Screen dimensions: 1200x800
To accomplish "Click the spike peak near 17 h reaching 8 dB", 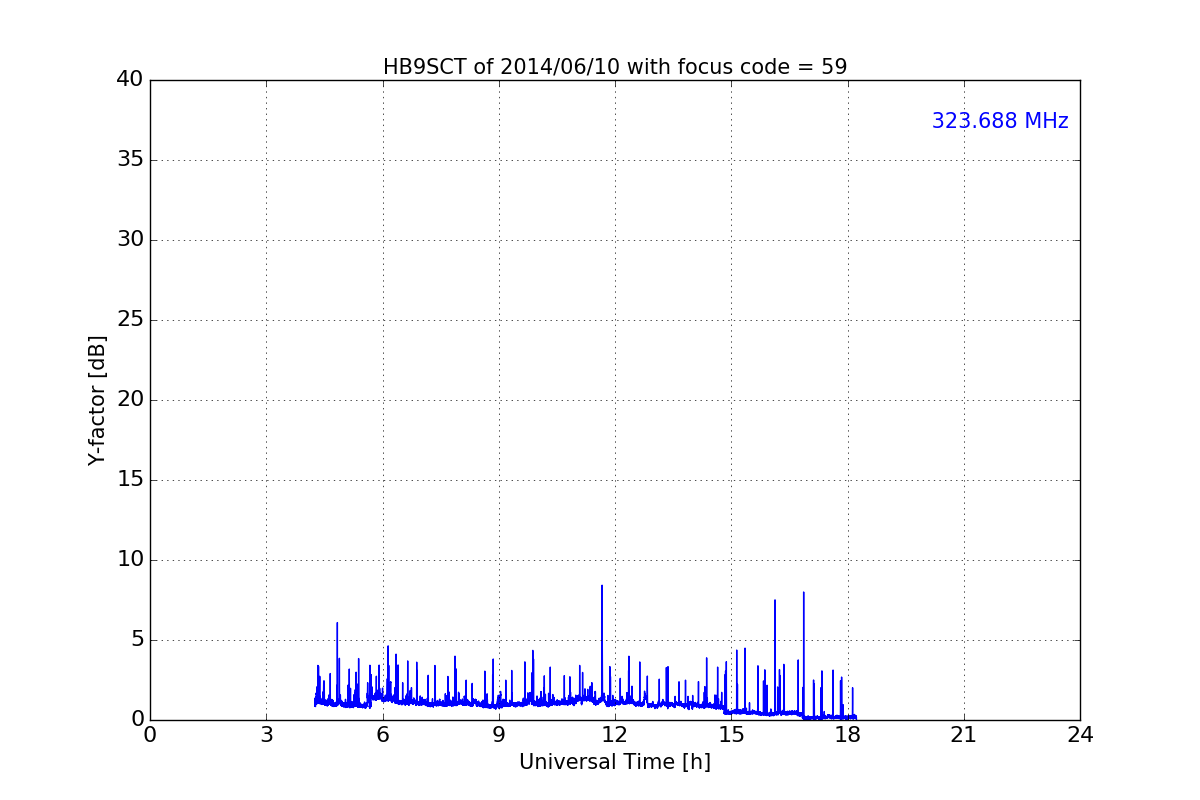I will coord(803,594).
